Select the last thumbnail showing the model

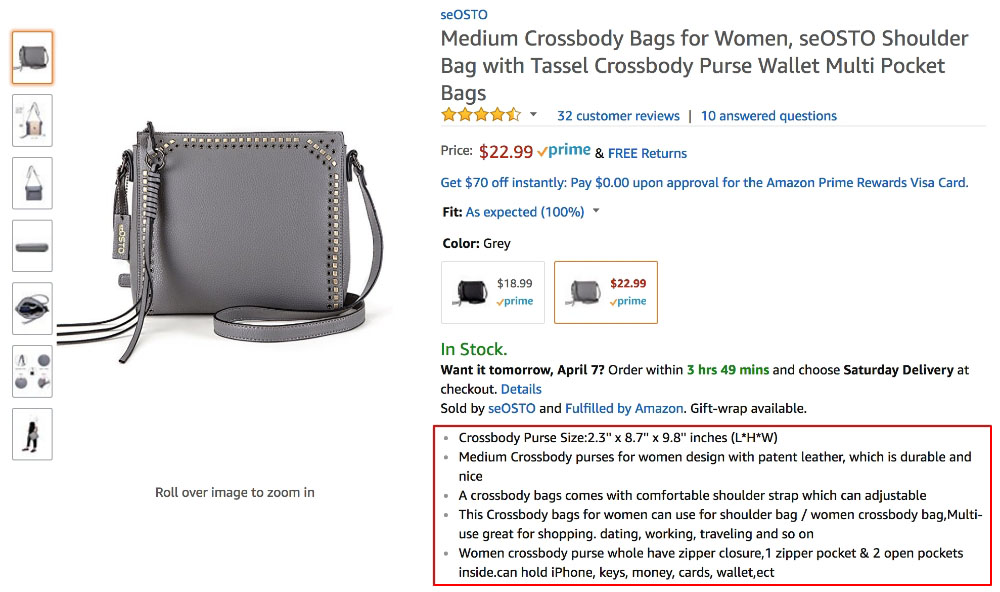point(31,433)
